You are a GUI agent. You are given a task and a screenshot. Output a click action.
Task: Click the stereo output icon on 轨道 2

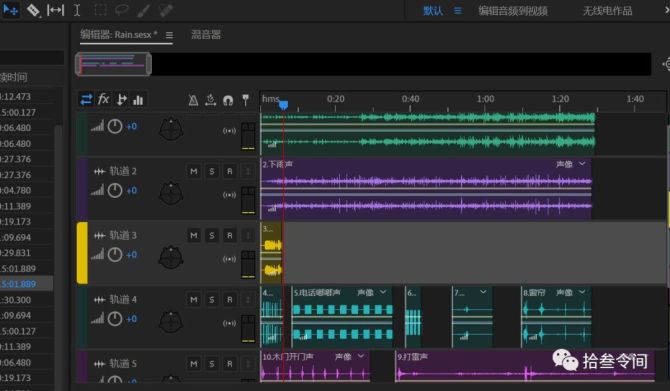pyautogui.click(x=229, y=195)
